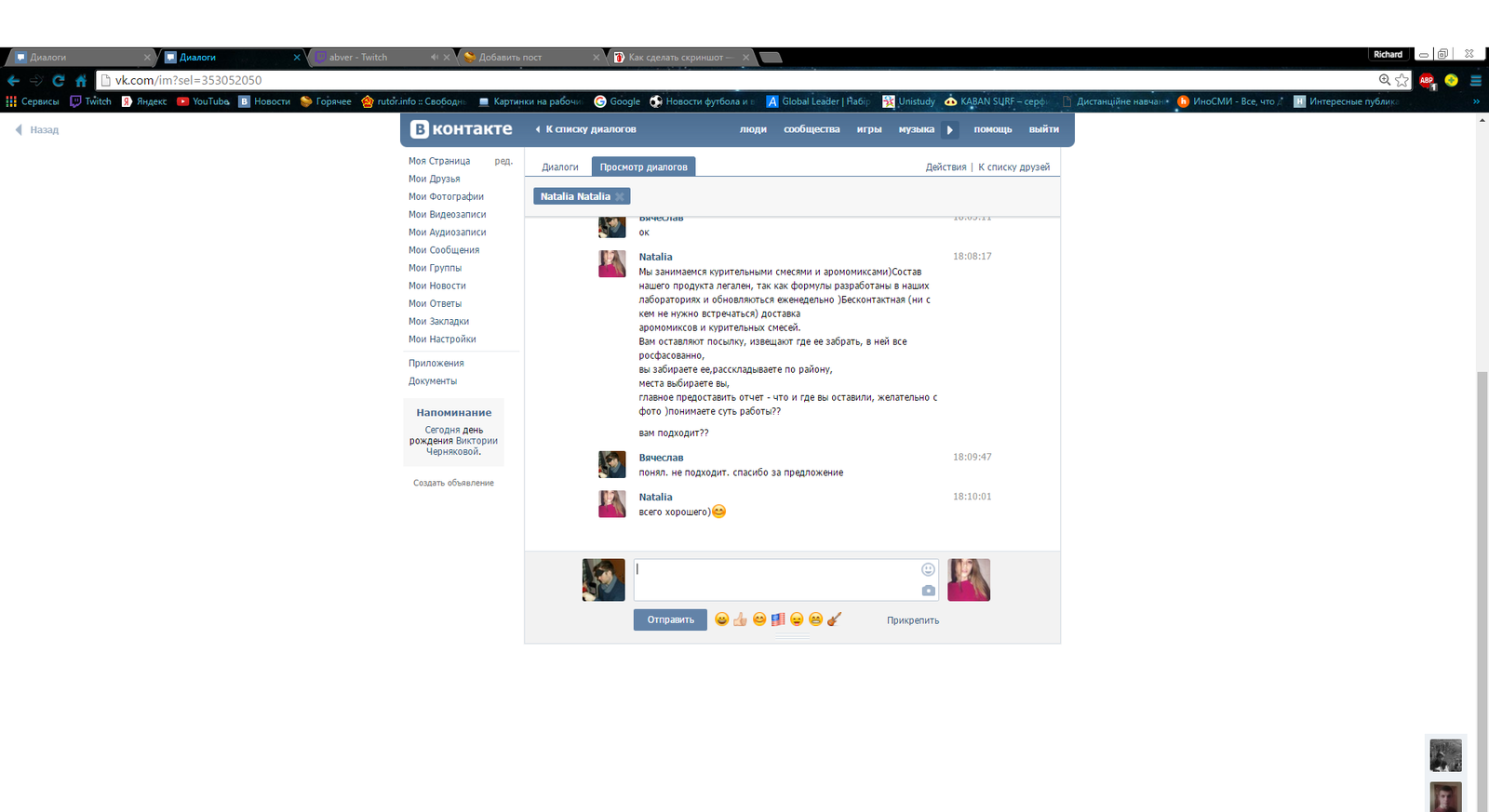Open the Google bookmark
Viewport: 1489px width, 812px height.
tap(617, 101)
